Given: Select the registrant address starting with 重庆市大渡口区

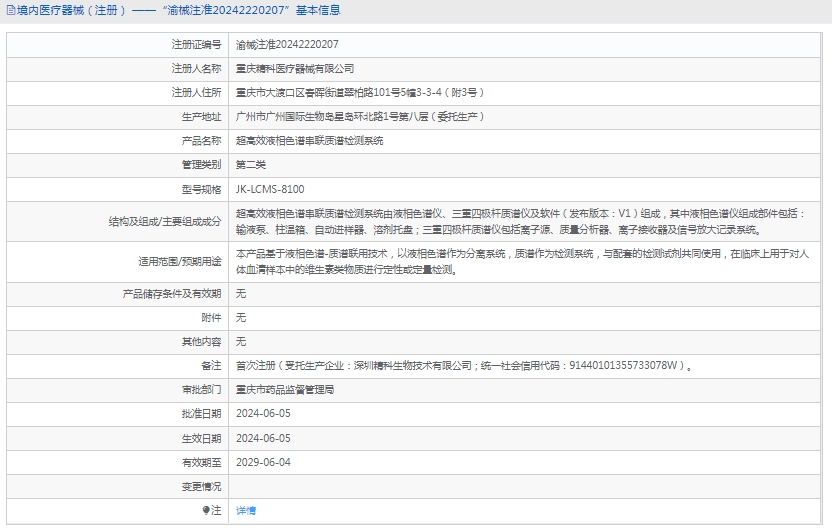Looking at the screenshot, I should (359, 93).
